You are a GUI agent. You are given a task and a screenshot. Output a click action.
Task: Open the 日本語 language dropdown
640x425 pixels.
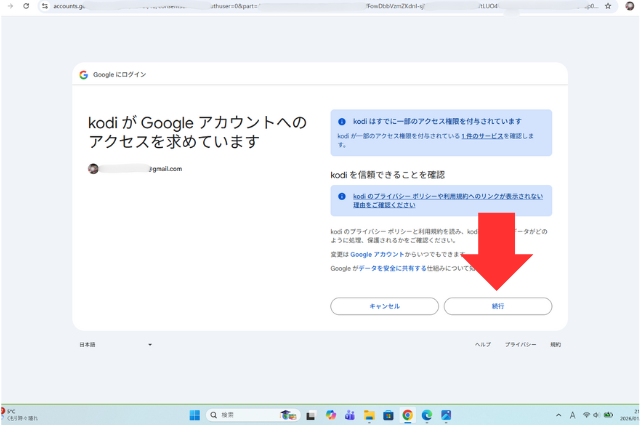click(115, 344)
